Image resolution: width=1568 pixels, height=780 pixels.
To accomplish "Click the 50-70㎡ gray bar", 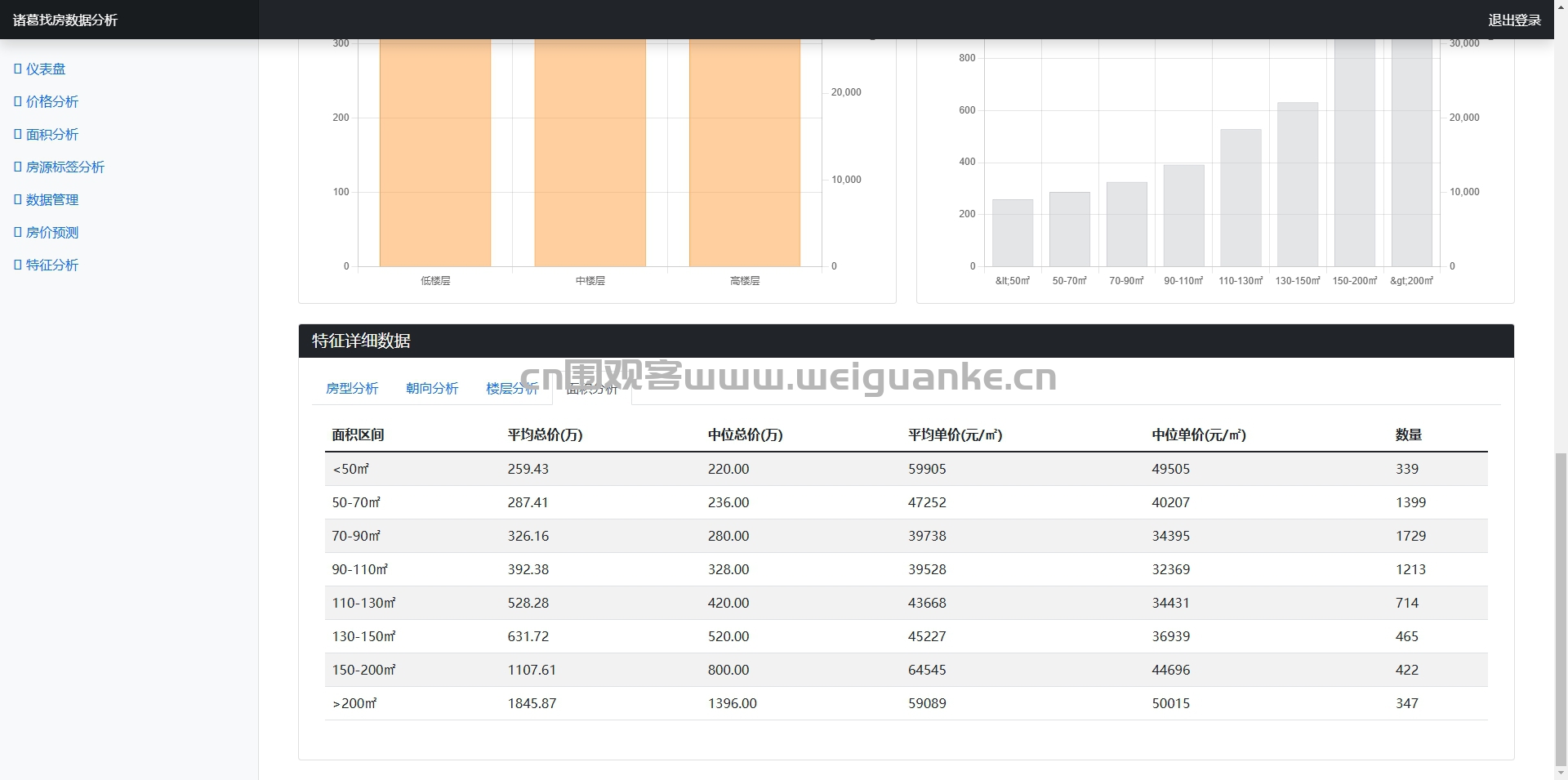I will pyautogui.click(x=1070, y=230).
